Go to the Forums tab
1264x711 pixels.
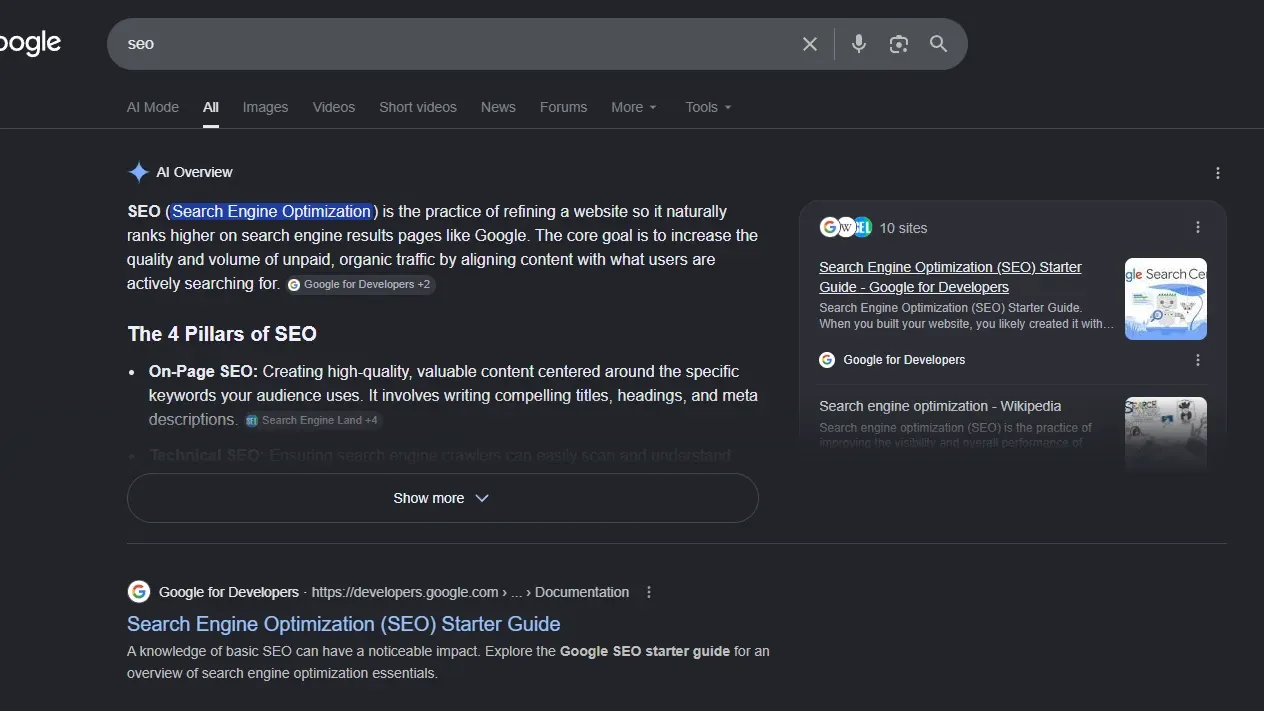563,107
